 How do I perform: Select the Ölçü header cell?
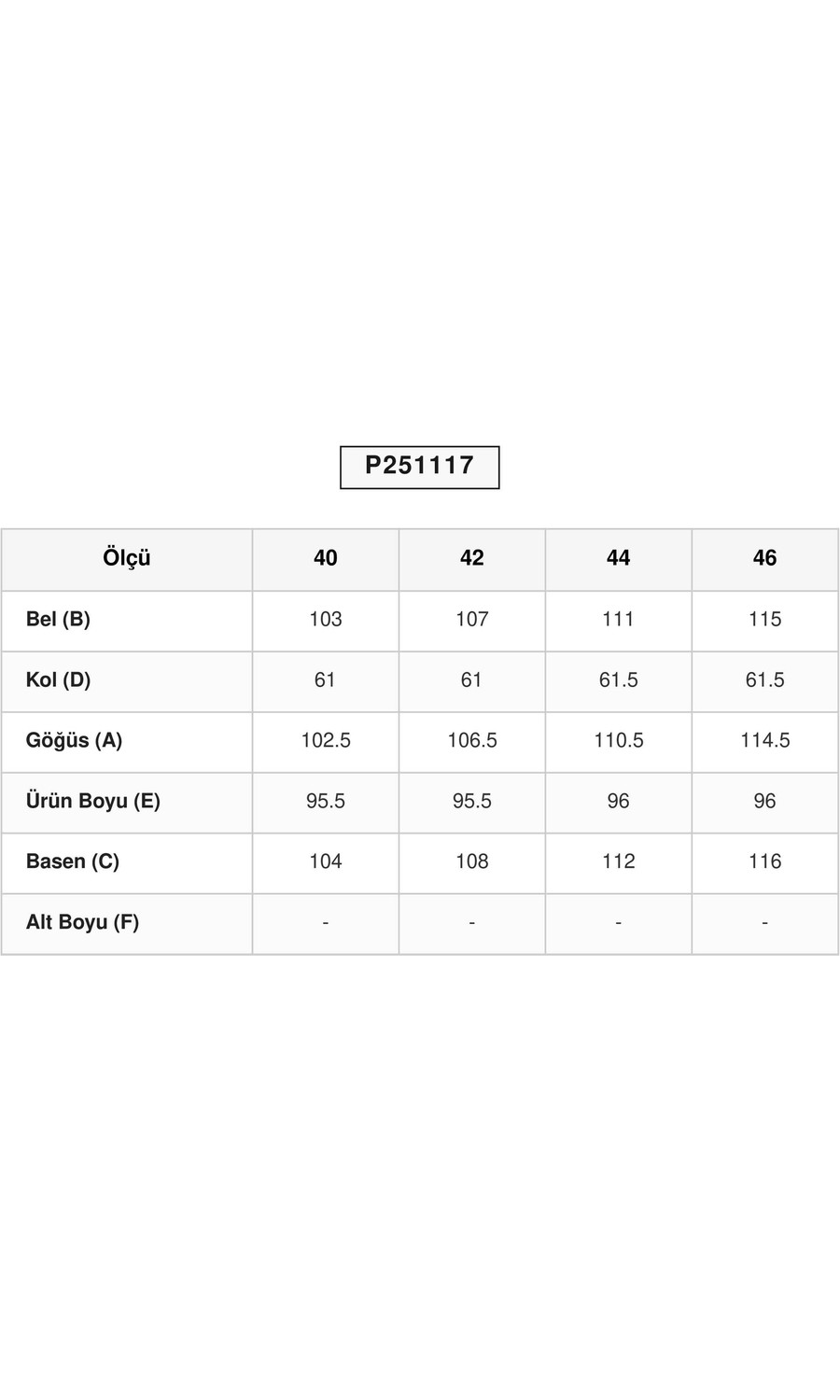coord(127,559)
